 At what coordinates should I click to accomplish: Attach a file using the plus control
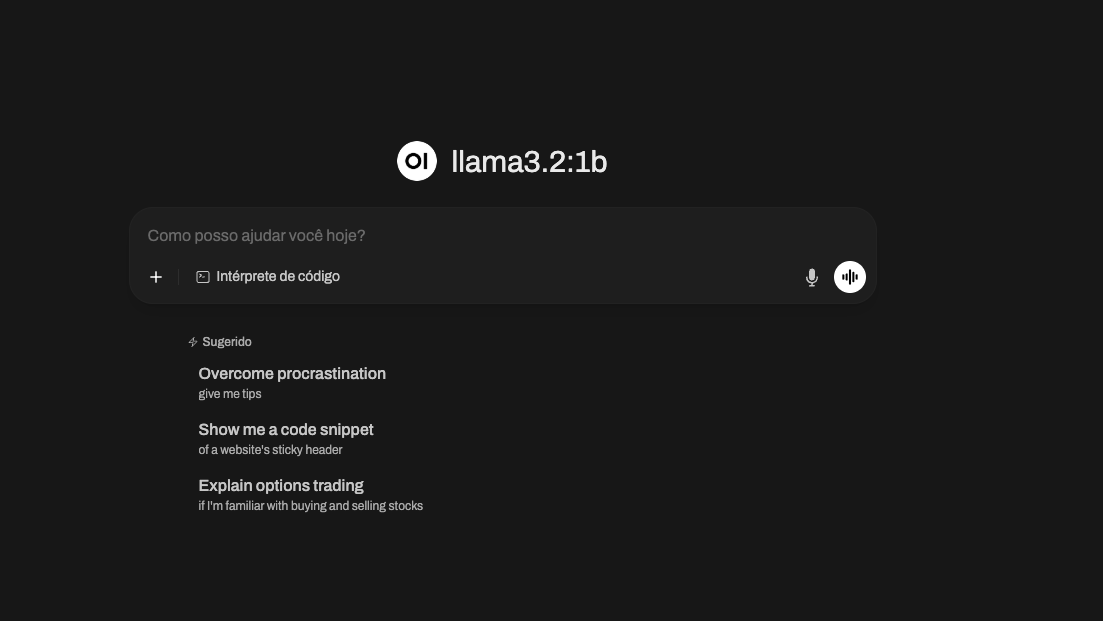tap(156, 277)
